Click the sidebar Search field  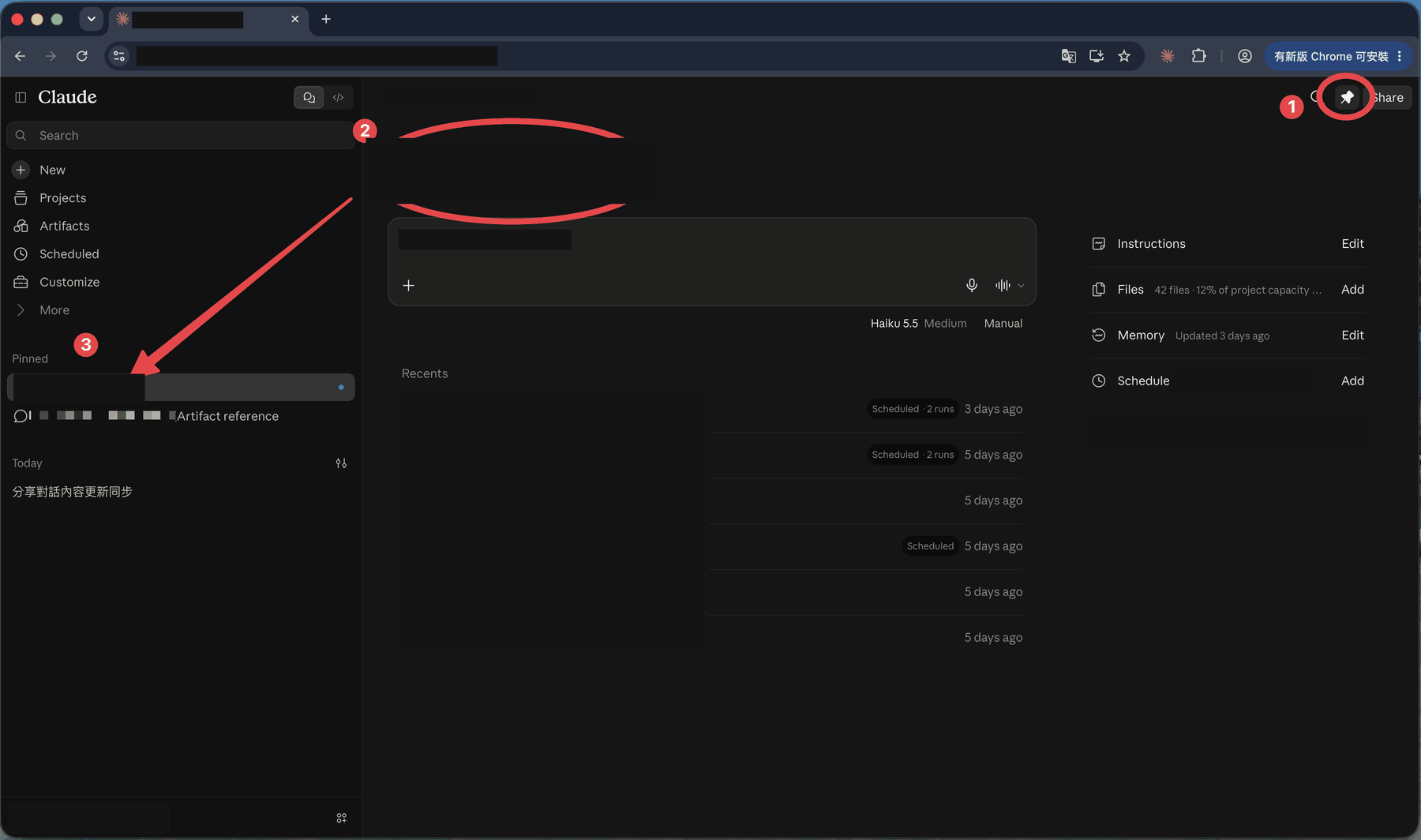(x=181, y=136)
